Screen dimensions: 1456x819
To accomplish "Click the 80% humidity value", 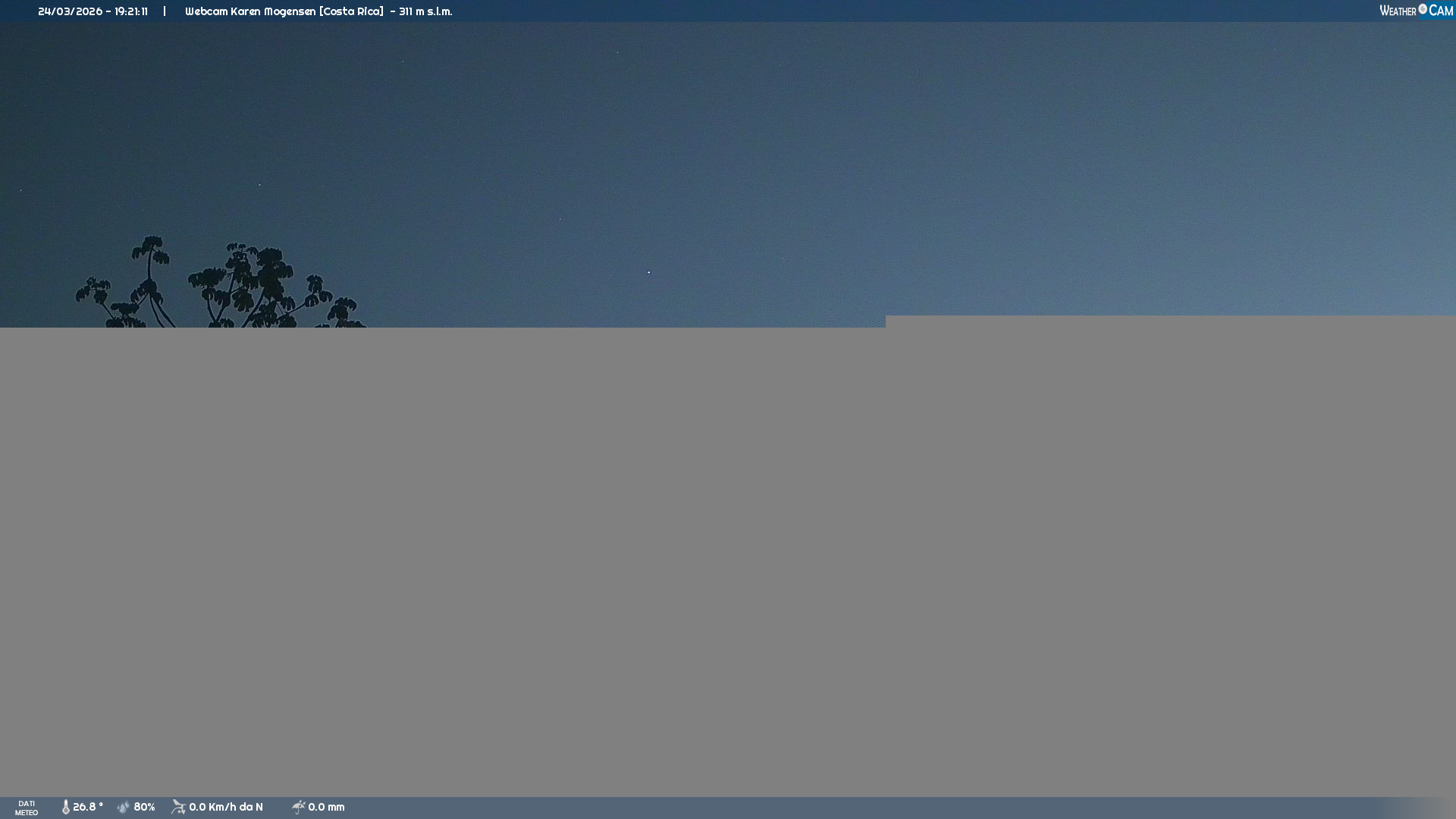I will click(x=144, y=807).
